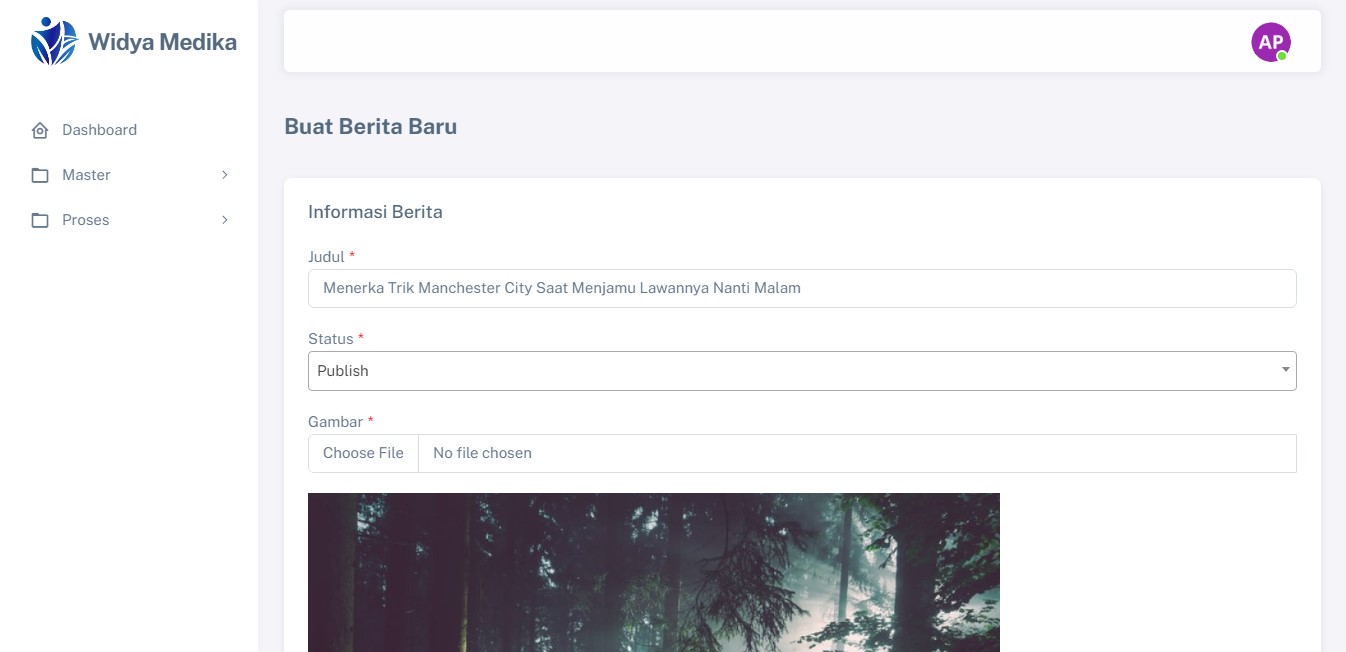Open the Dashboard menu item
Screen dimensions: 1346x652
tap(99, 130)
